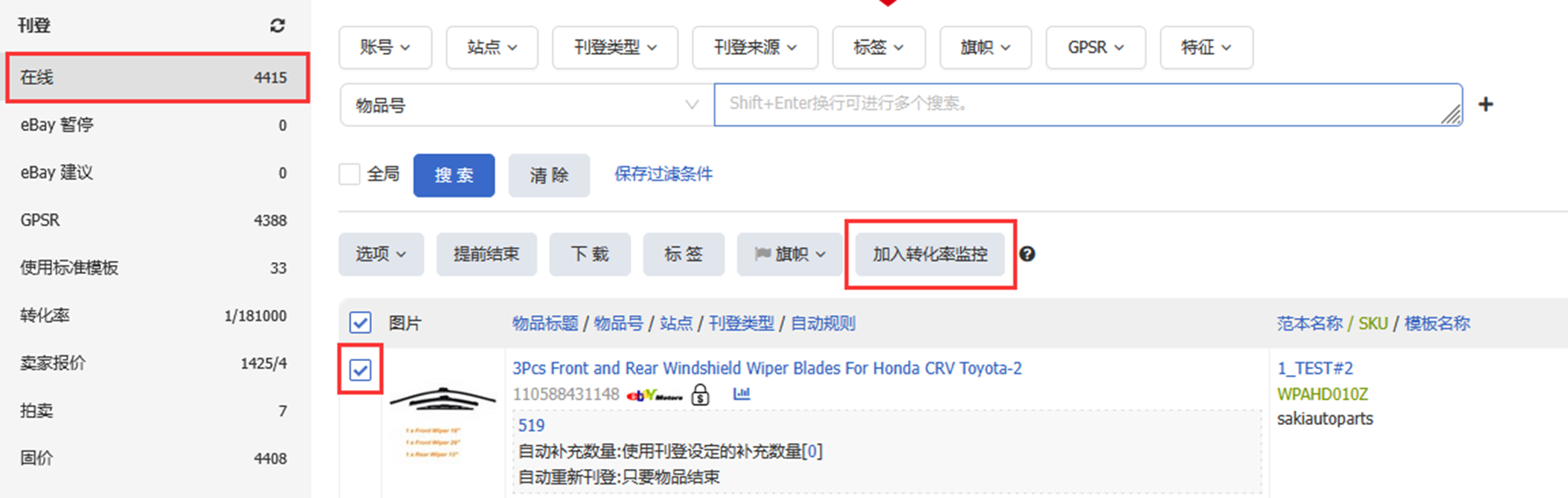
Task: Click 加入转化率监控 button
Action: (930, 255)
